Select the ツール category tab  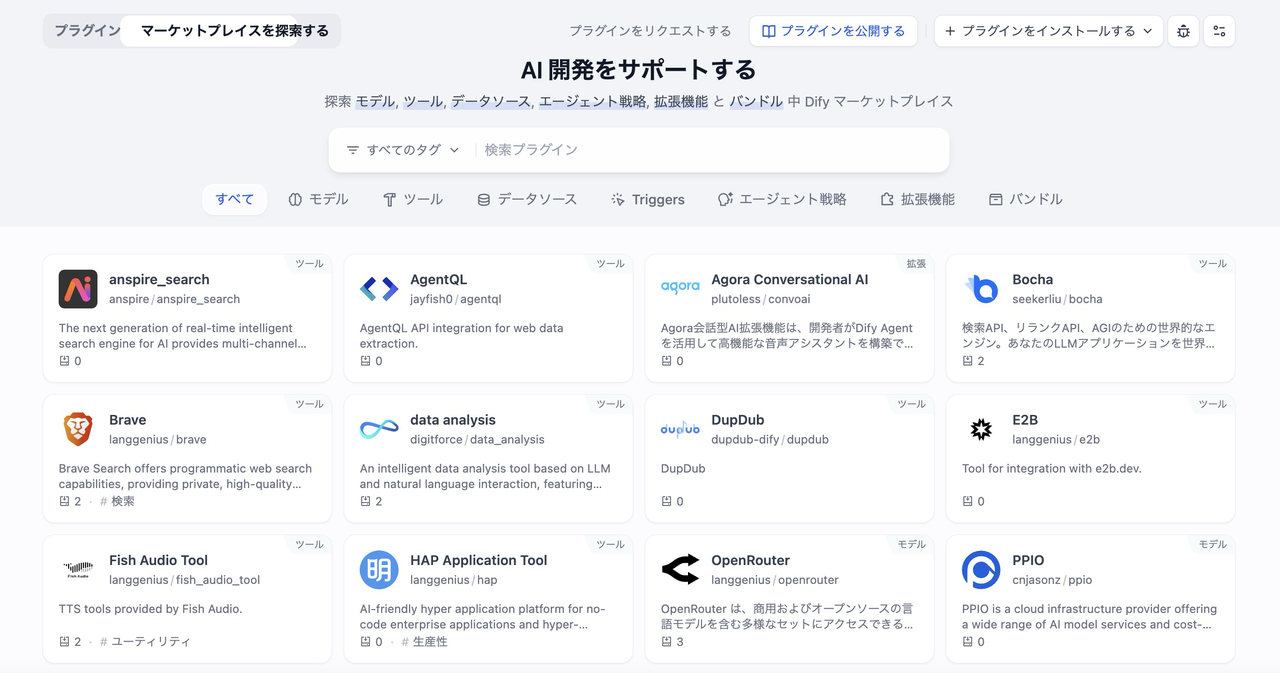pos(413,199)
